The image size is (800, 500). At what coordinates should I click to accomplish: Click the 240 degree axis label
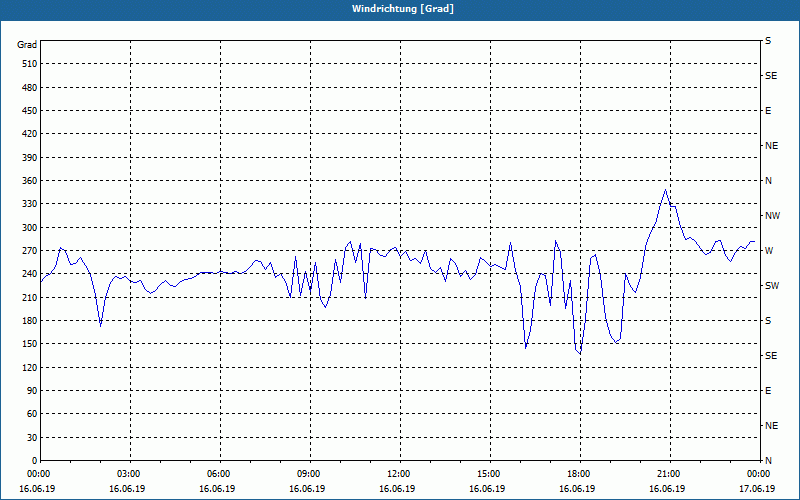point(30,274)
